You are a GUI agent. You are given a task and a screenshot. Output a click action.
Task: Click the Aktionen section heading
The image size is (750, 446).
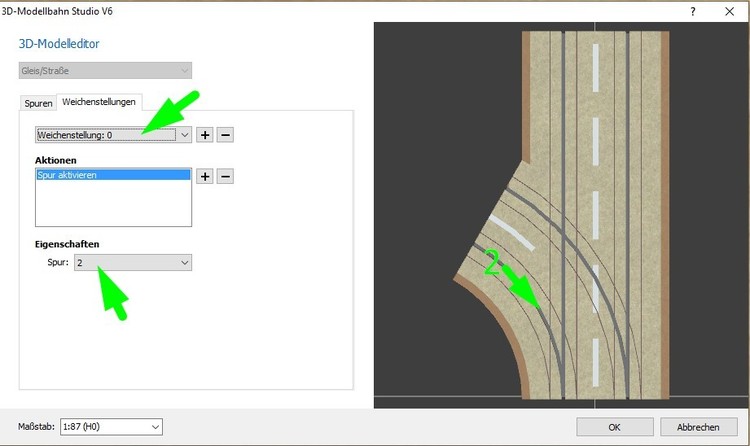(x=55, y=160)
